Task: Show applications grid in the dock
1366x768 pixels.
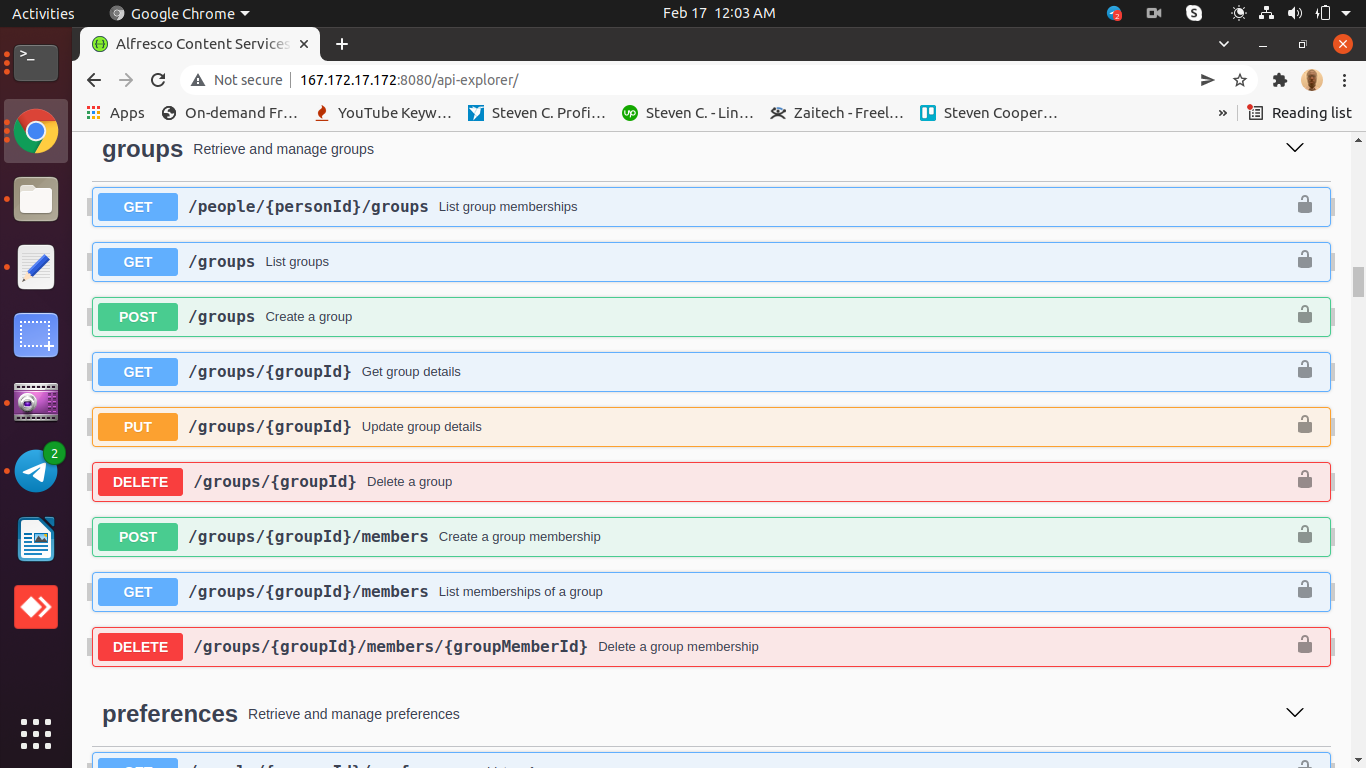Action: tap(36, 734)
